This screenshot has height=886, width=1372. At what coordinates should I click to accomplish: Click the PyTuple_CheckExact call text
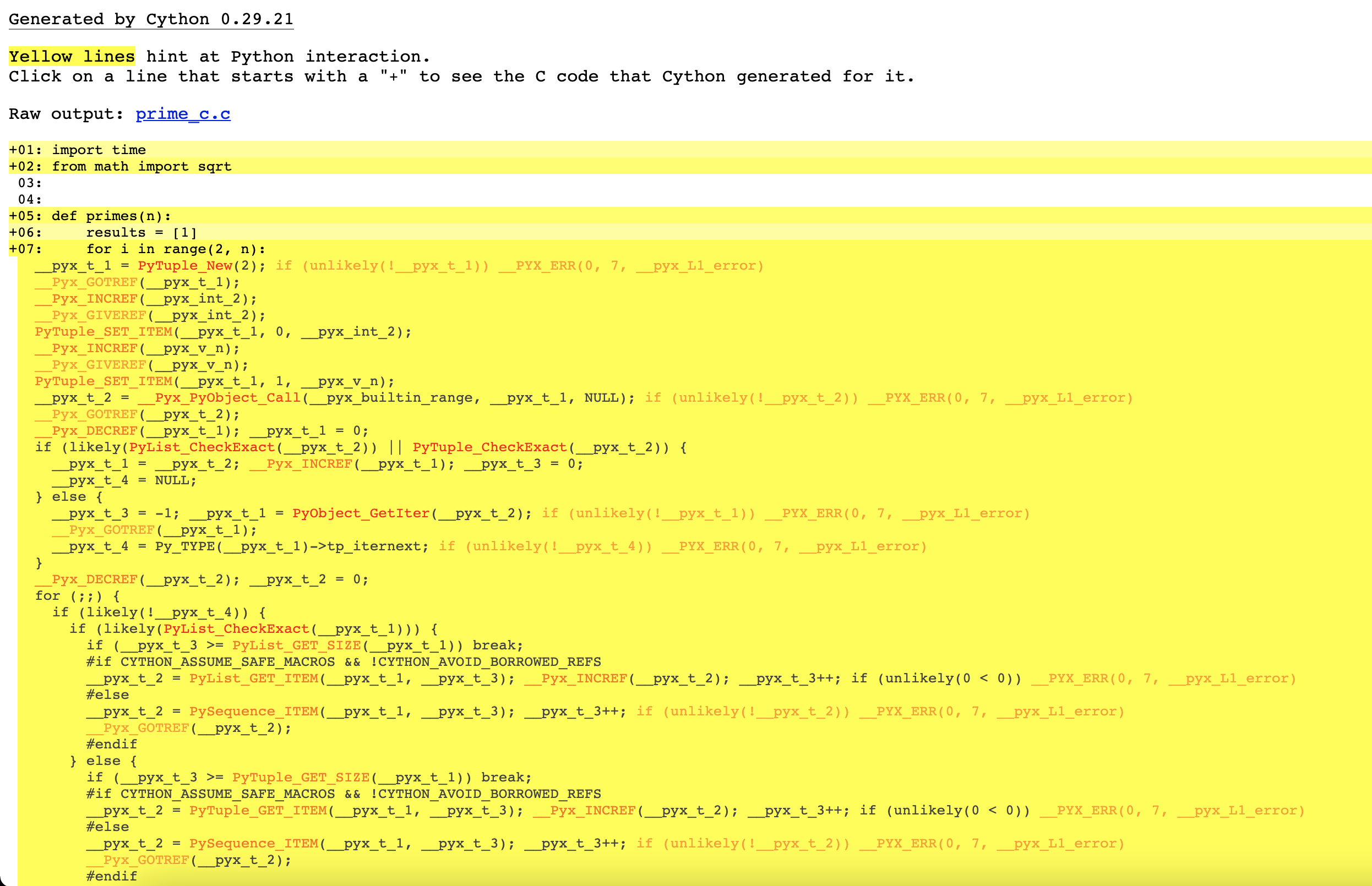(x=490, y=447)
